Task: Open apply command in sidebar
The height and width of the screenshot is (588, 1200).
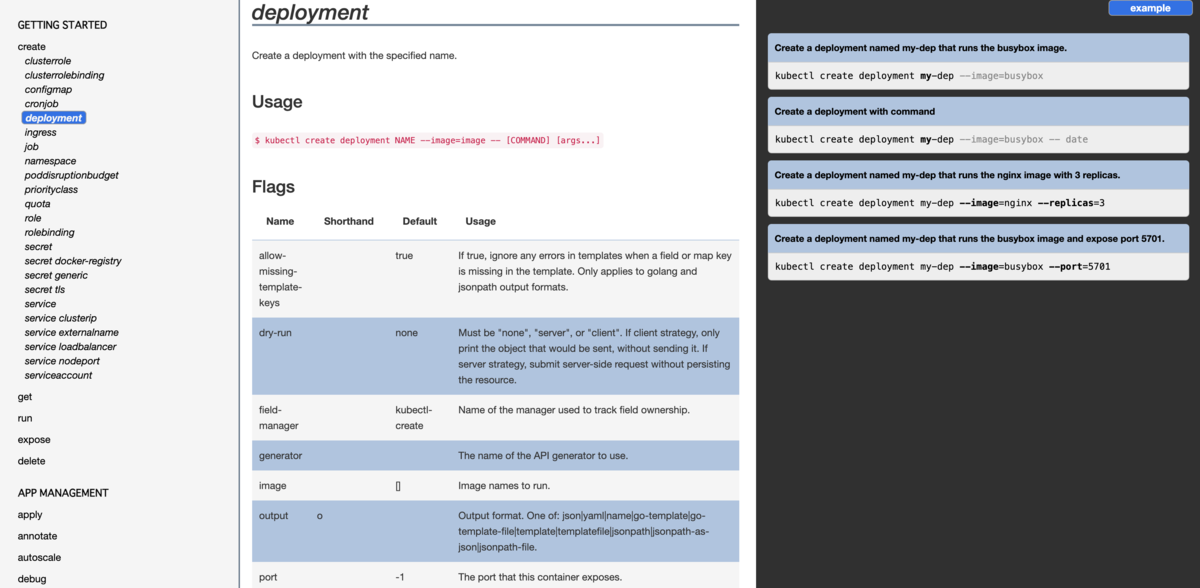Action: point(30,515)
